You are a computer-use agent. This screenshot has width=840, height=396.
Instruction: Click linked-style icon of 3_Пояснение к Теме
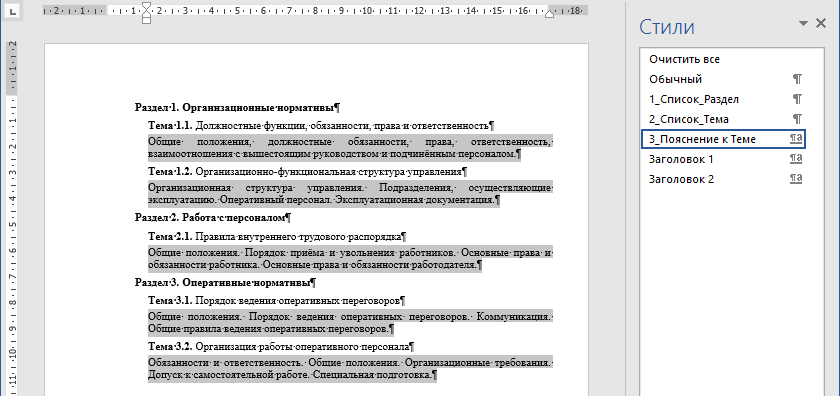click(796, 139)
